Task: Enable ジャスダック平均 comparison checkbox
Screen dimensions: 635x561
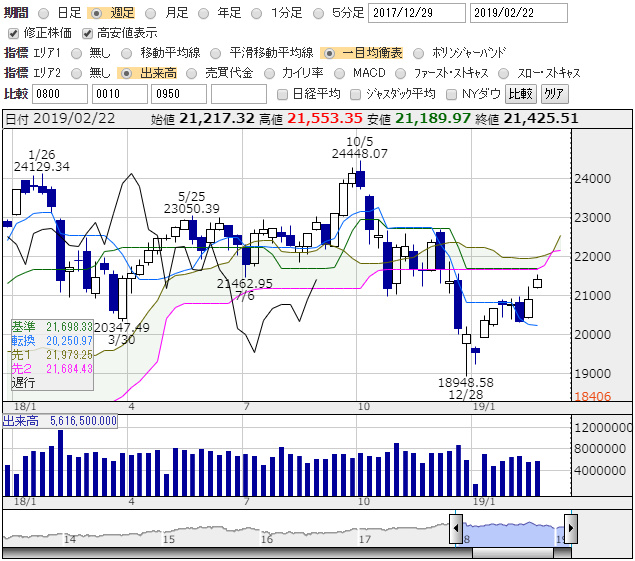Action: [356, 94]
